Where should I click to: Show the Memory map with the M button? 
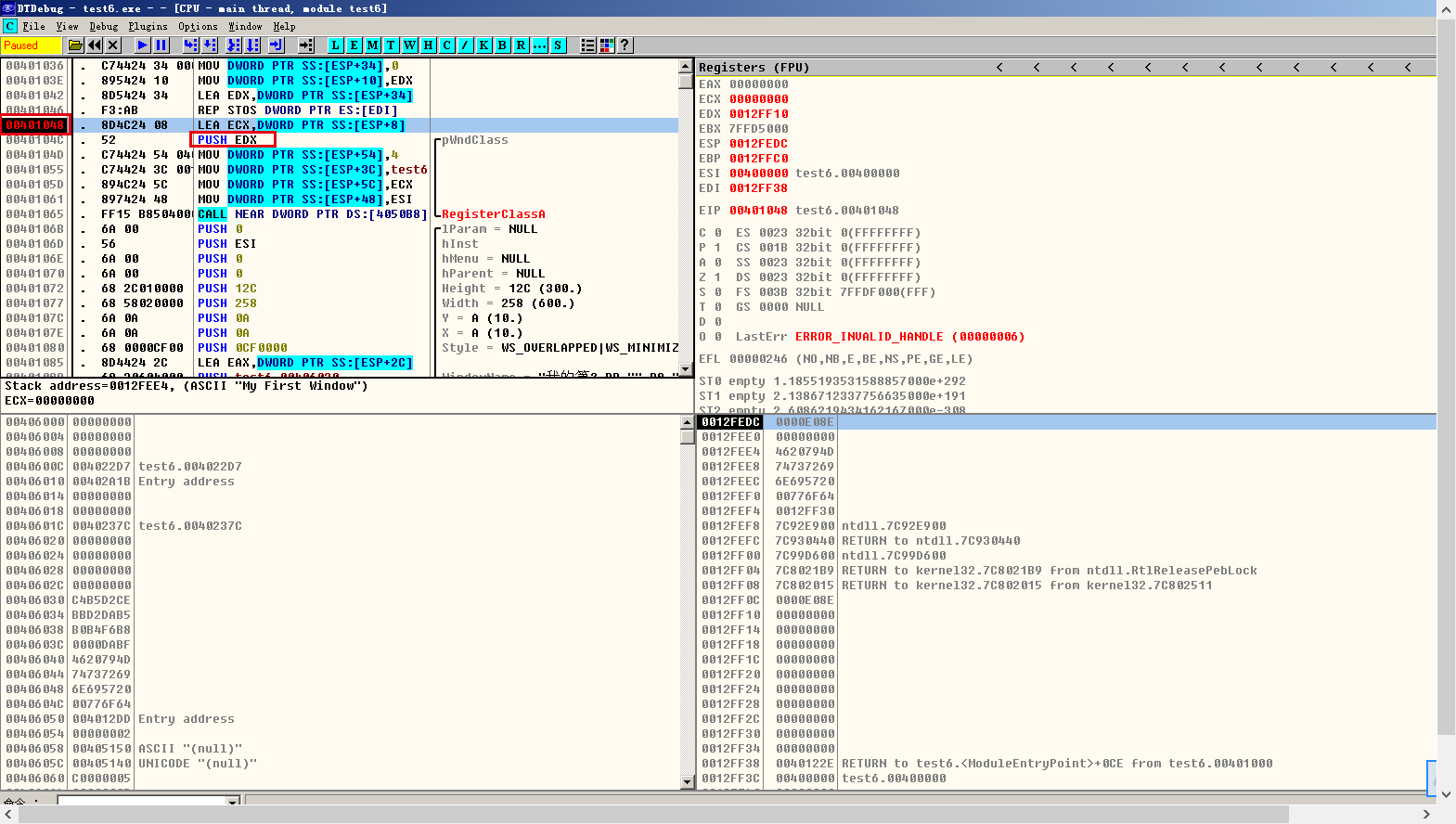point(372,45)
